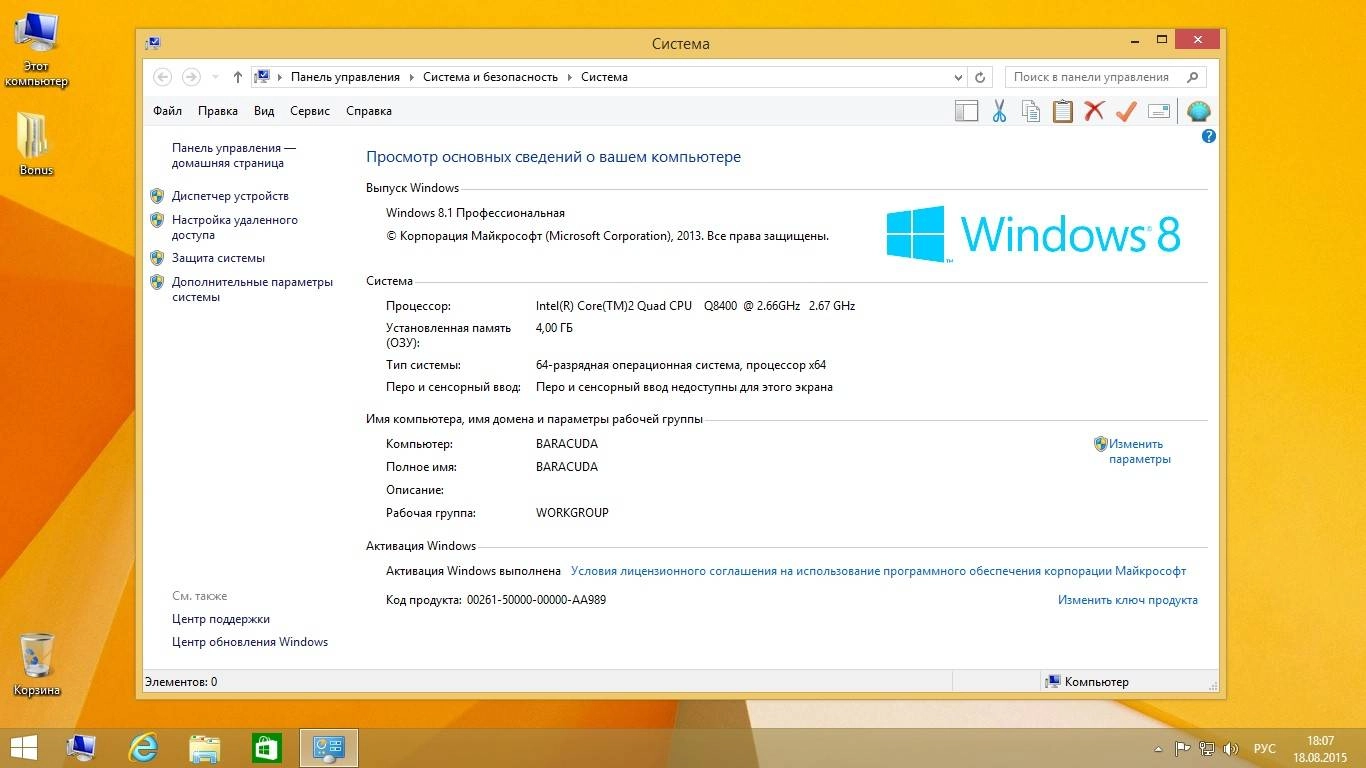Screen dimensions: 1366x768
Task: Click the back navigation arrow
Action: (x=163, y=77)
